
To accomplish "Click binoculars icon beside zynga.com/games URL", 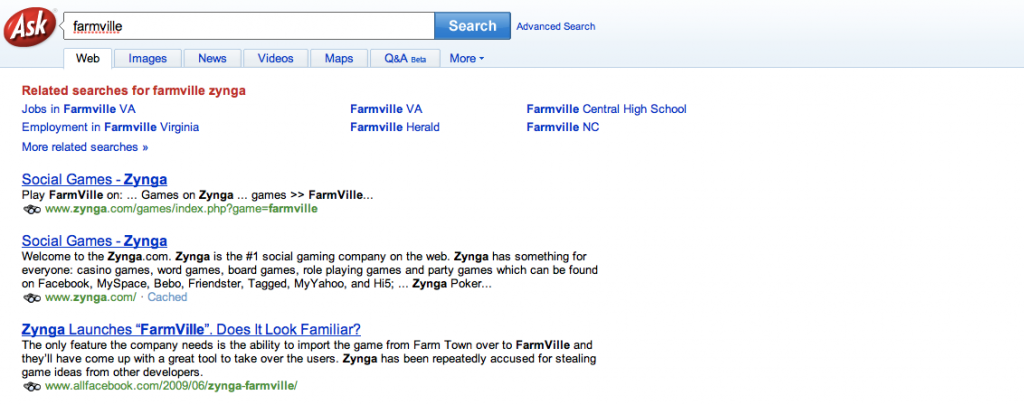I will point(32,209).
